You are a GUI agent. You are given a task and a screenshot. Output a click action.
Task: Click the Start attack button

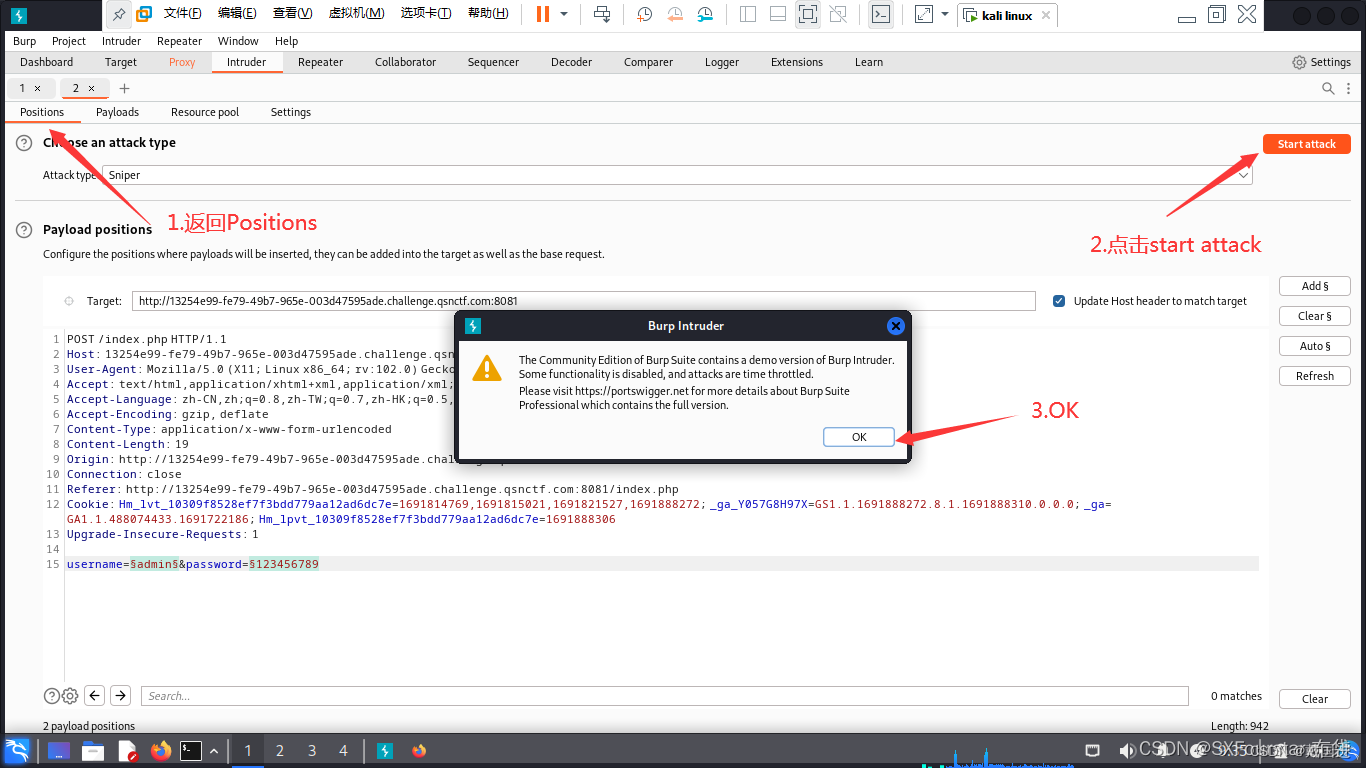click(1306, 144)
